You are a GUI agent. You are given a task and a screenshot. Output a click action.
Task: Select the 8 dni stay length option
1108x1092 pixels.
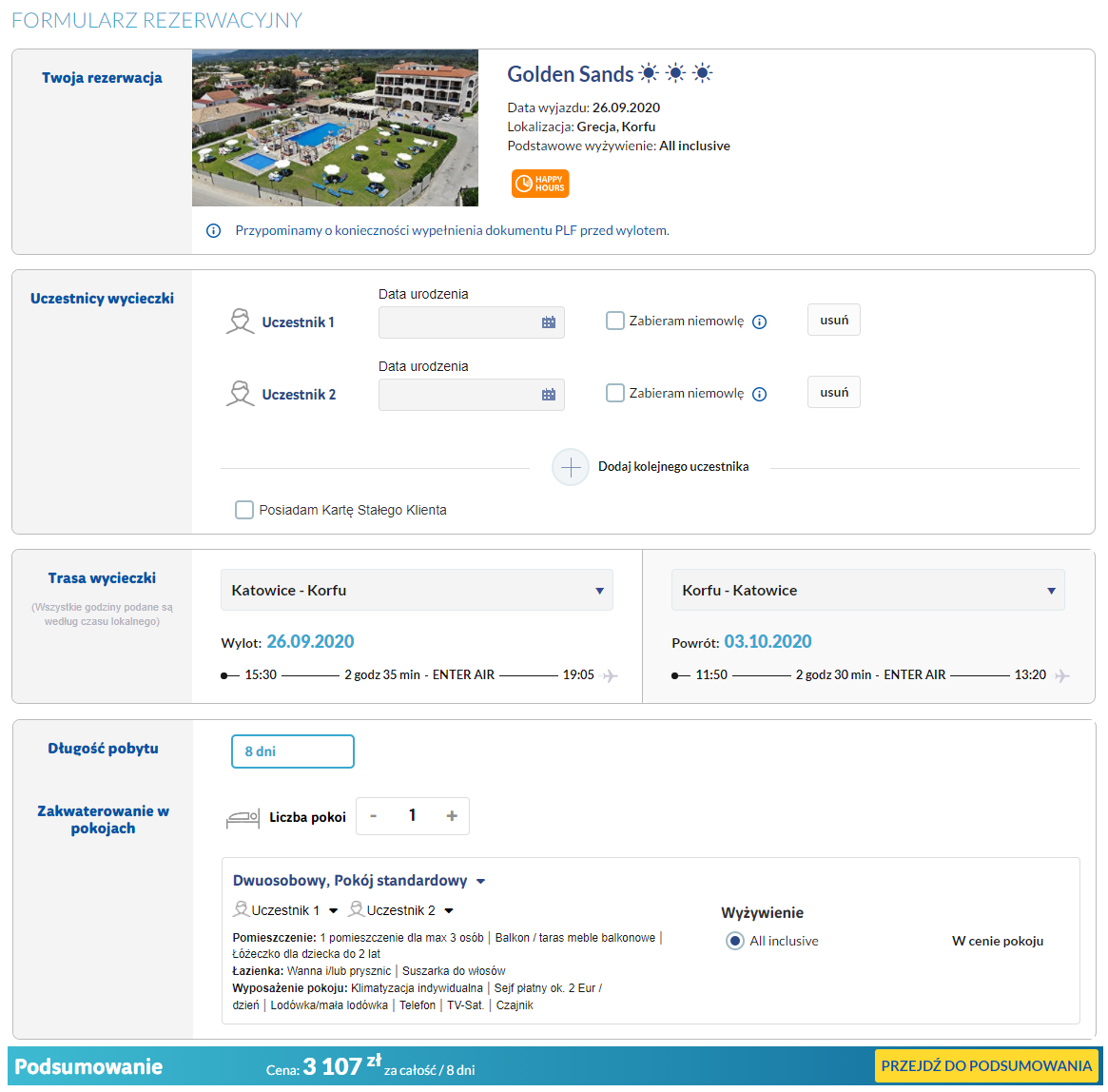pos(293,751)
